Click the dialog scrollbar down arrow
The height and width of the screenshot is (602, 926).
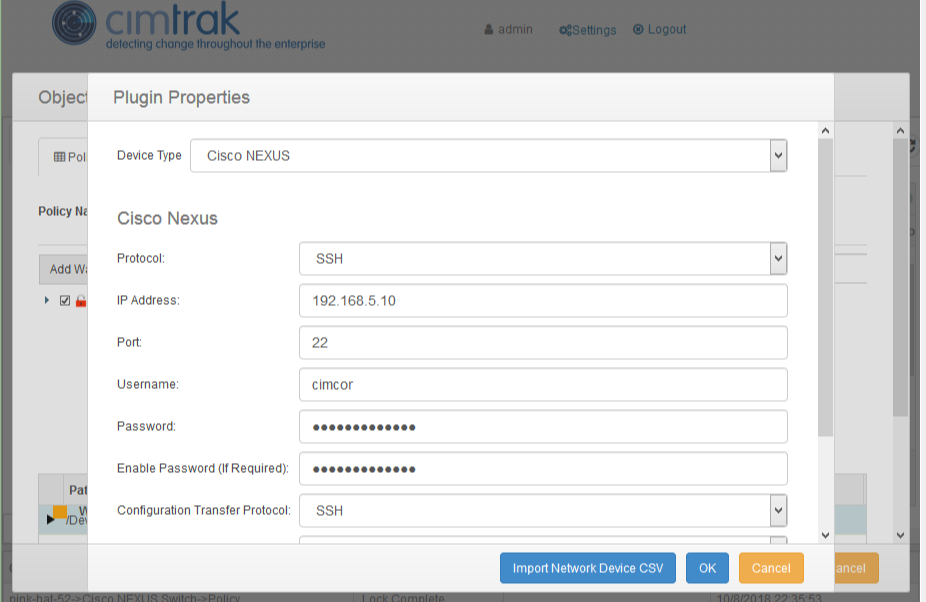point(825,535)
